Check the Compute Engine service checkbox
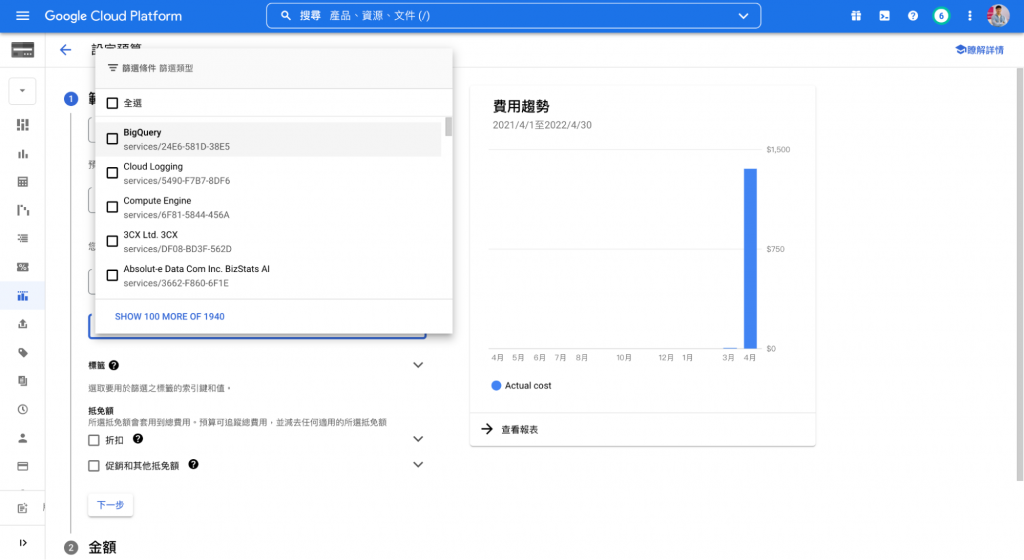 (x=112, y=207)
